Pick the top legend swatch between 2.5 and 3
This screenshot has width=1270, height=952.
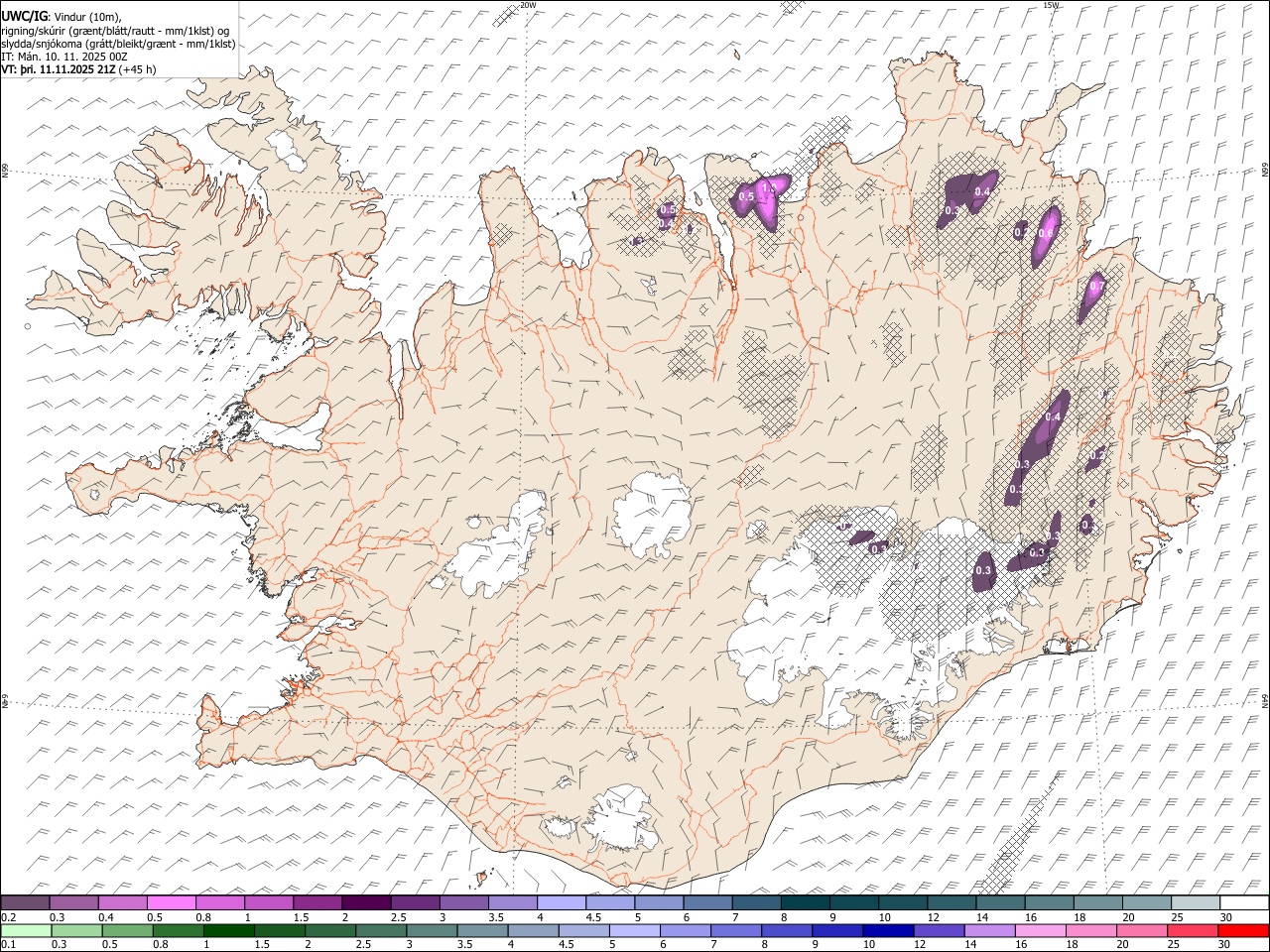(x=415, y=903)
